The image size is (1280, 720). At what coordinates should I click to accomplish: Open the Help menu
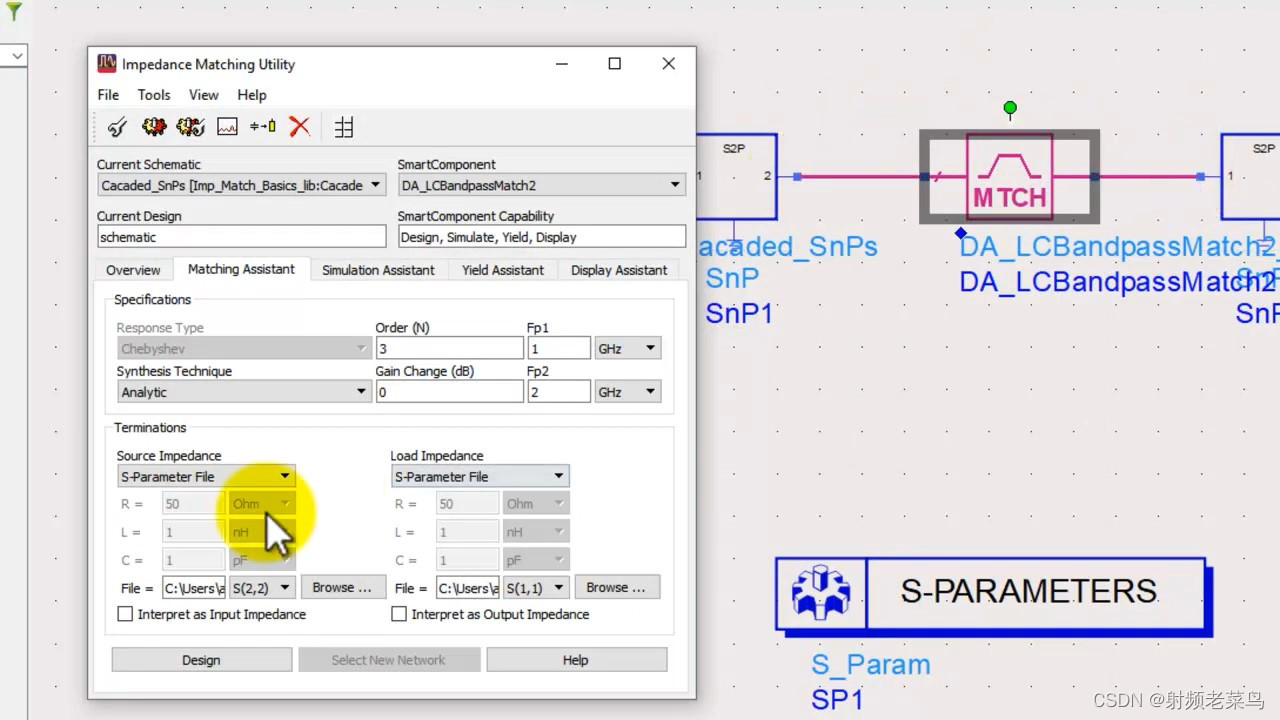(252, 95)
